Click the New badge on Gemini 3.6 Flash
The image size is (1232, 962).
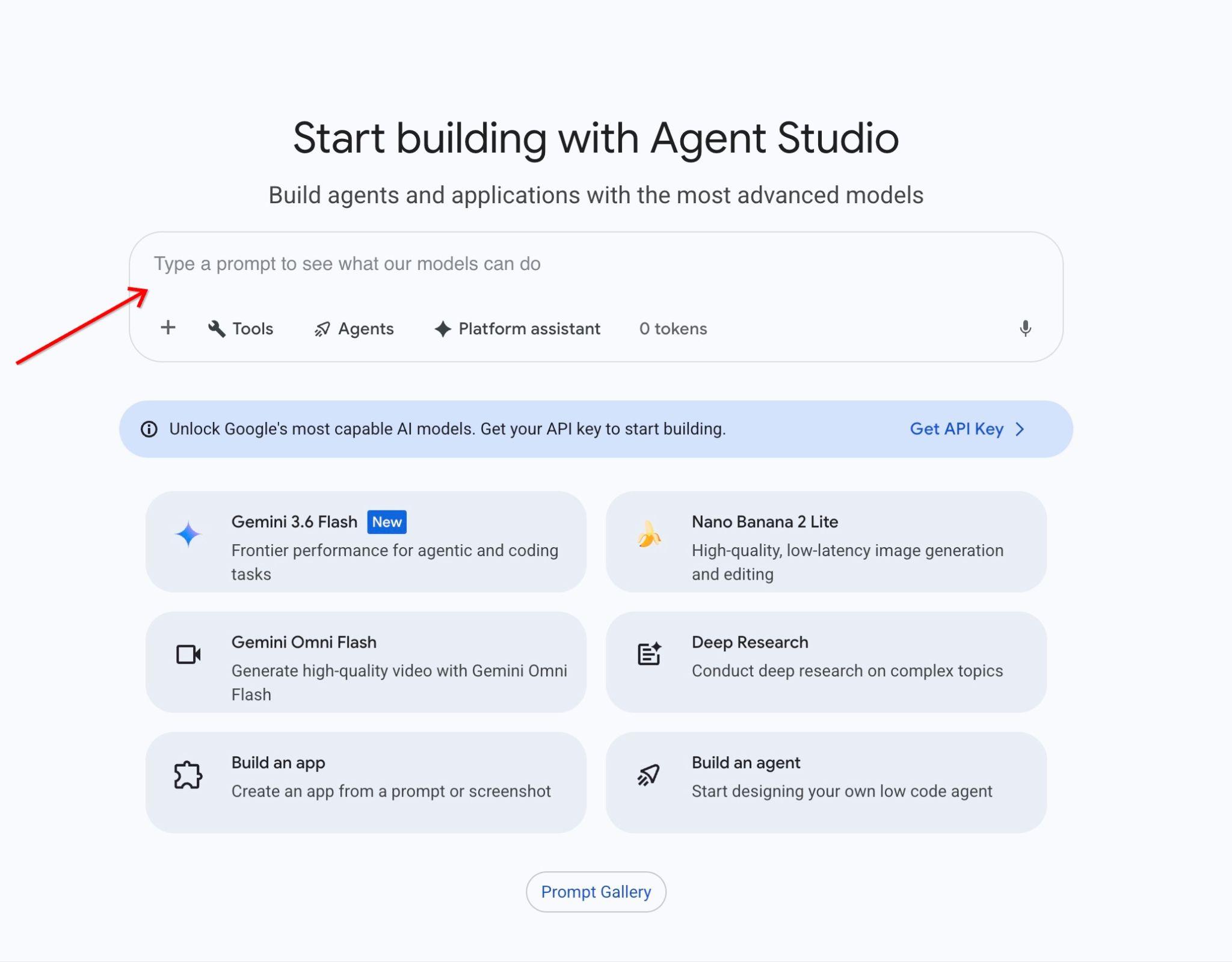click(x=387, y=522)
